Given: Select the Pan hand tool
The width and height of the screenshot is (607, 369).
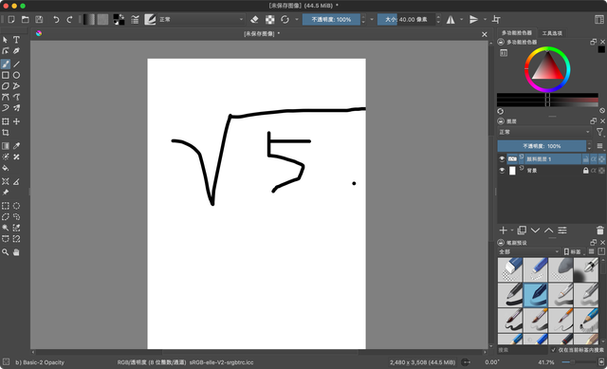Looking at the screenshot, I should click(16, 252).
